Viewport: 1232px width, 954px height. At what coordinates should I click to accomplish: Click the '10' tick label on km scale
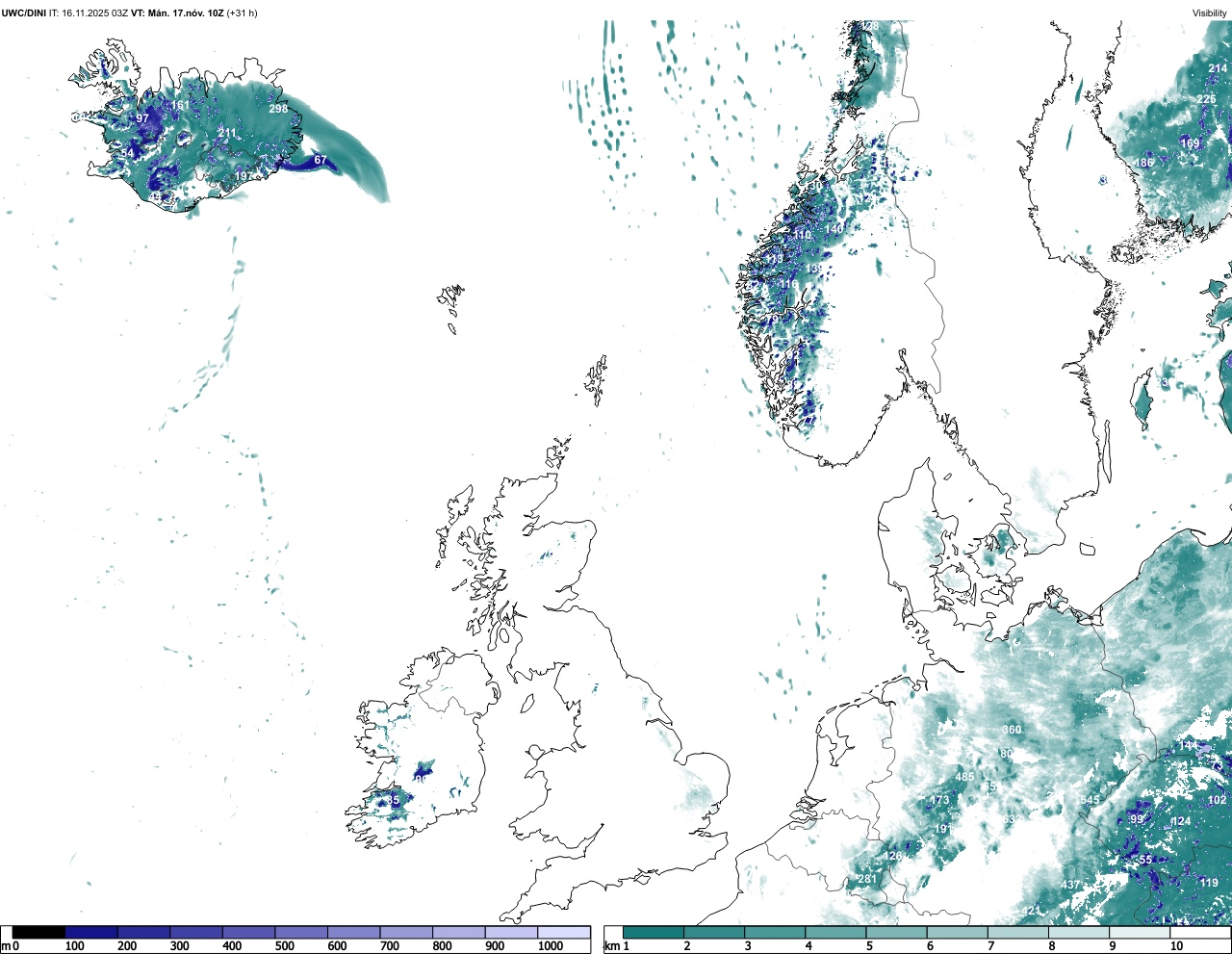(x=1176, y=946)
